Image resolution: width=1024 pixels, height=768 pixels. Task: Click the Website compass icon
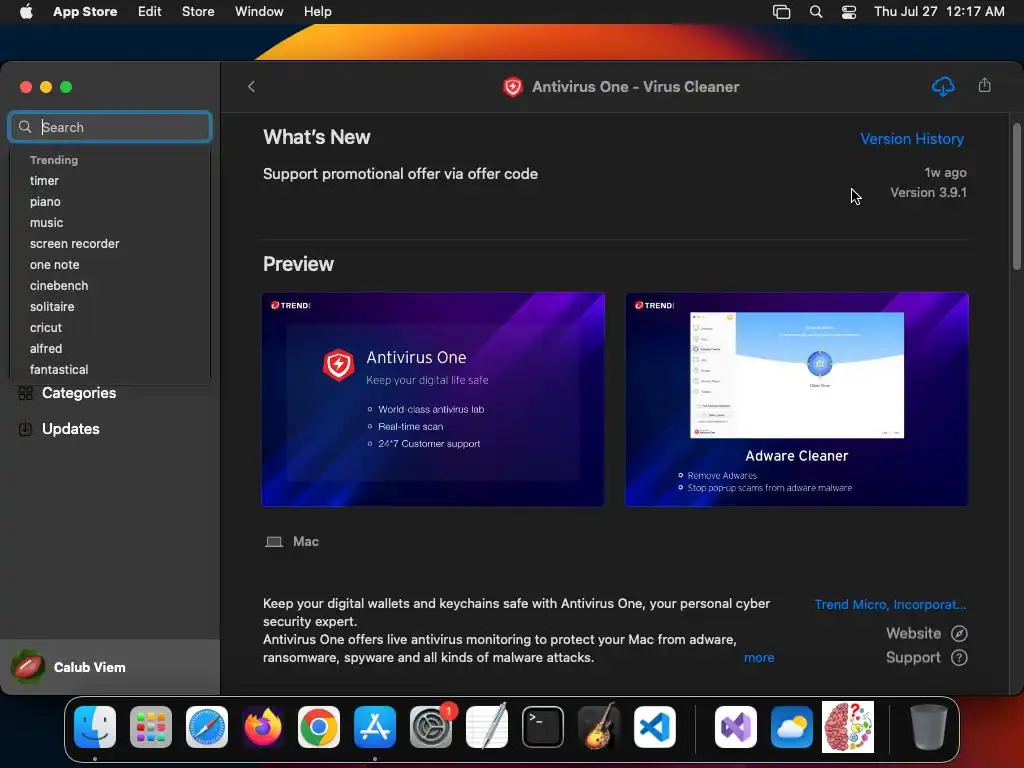(959, 633)
